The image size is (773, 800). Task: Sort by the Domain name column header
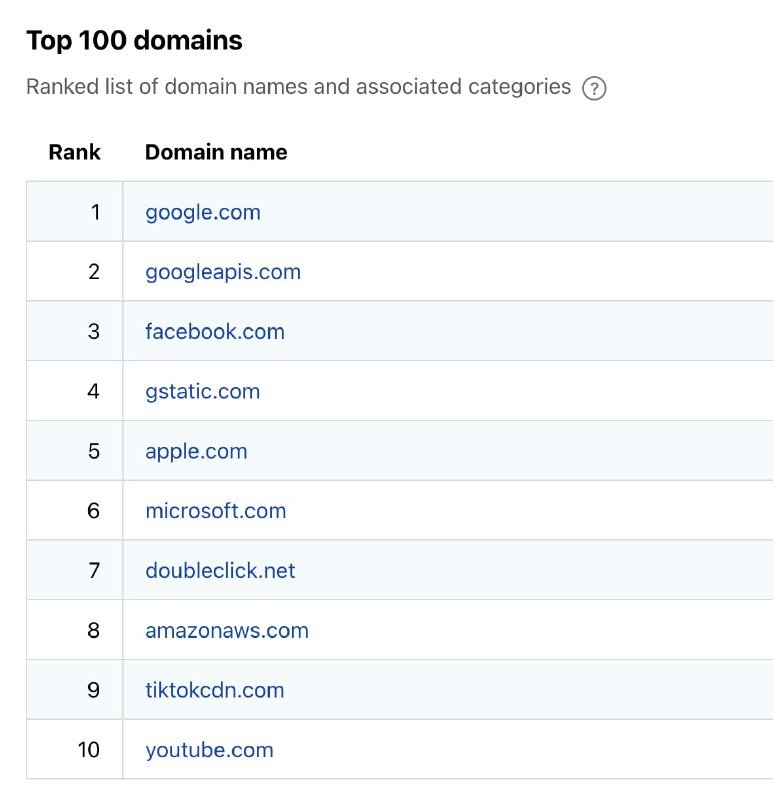(216, 152)
